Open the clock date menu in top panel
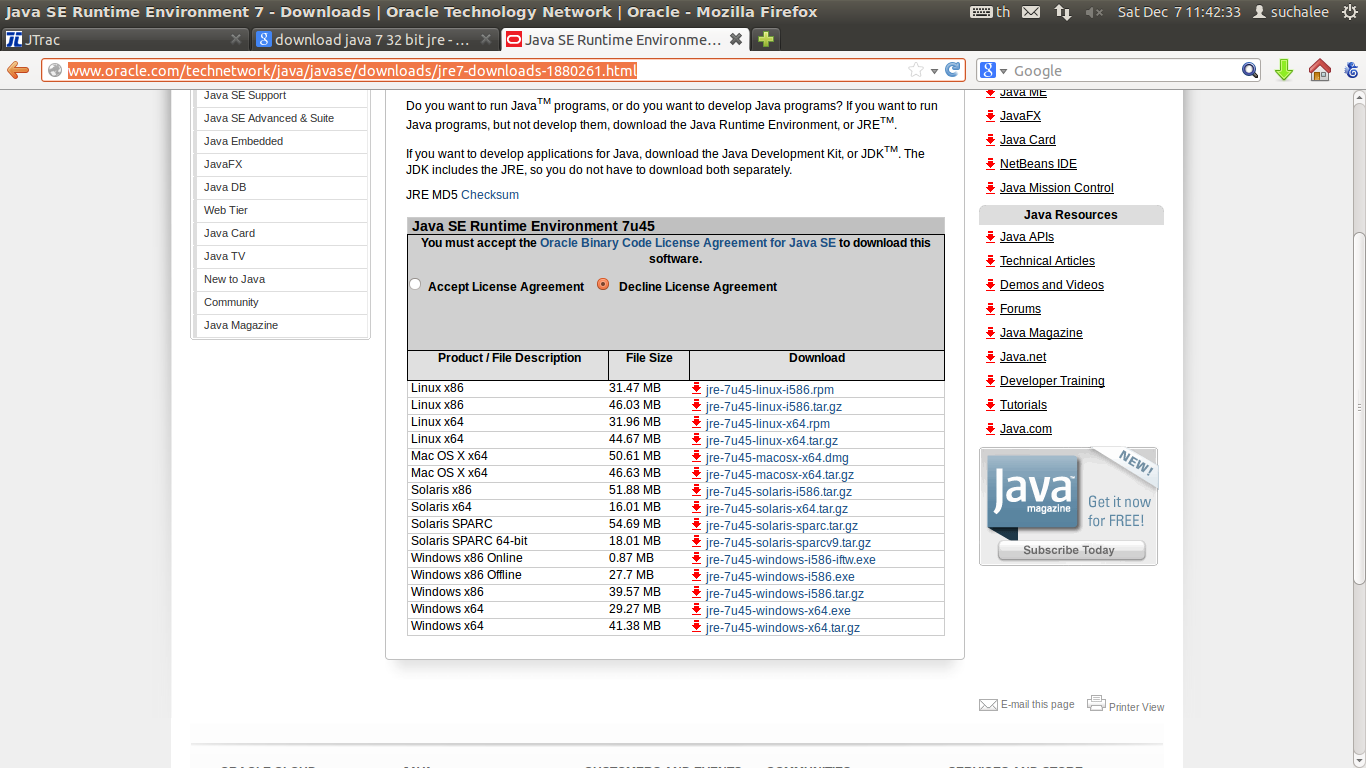 click(1179, 12)
